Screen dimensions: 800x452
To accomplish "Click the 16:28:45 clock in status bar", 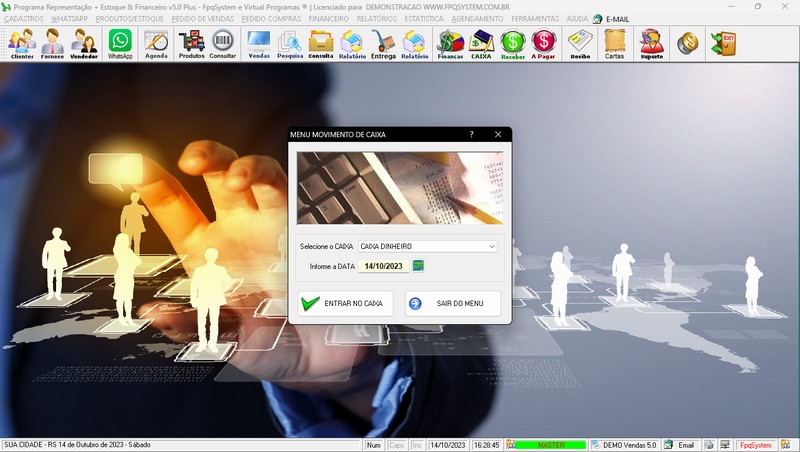I will coord(486,445).
